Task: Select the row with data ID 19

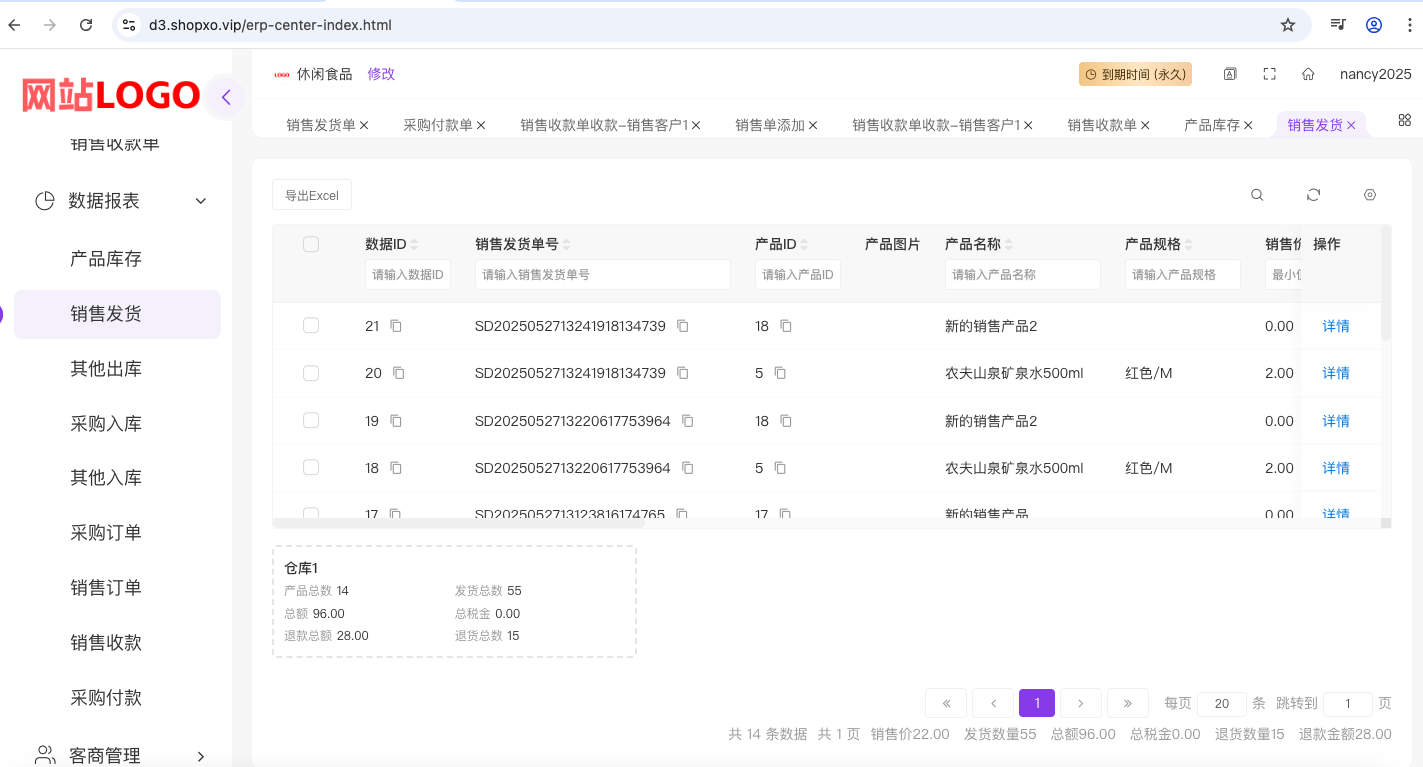Action: (x=311, y=421)
